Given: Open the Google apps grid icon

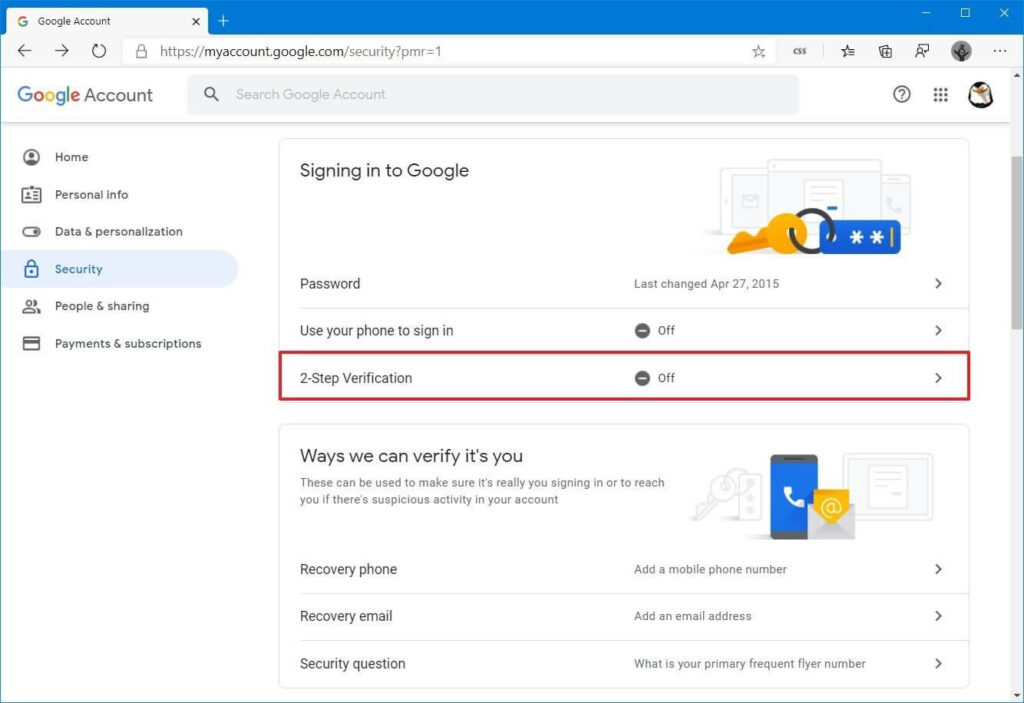Looking at the screenshot, I should click(940, 94).
